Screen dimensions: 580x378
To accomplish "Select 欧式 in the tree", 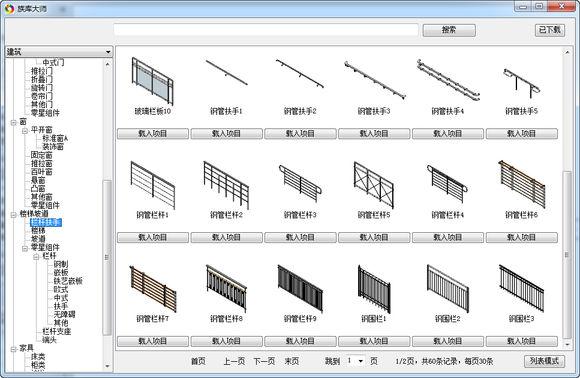I will pyautogui.click(x=61, y=289).
